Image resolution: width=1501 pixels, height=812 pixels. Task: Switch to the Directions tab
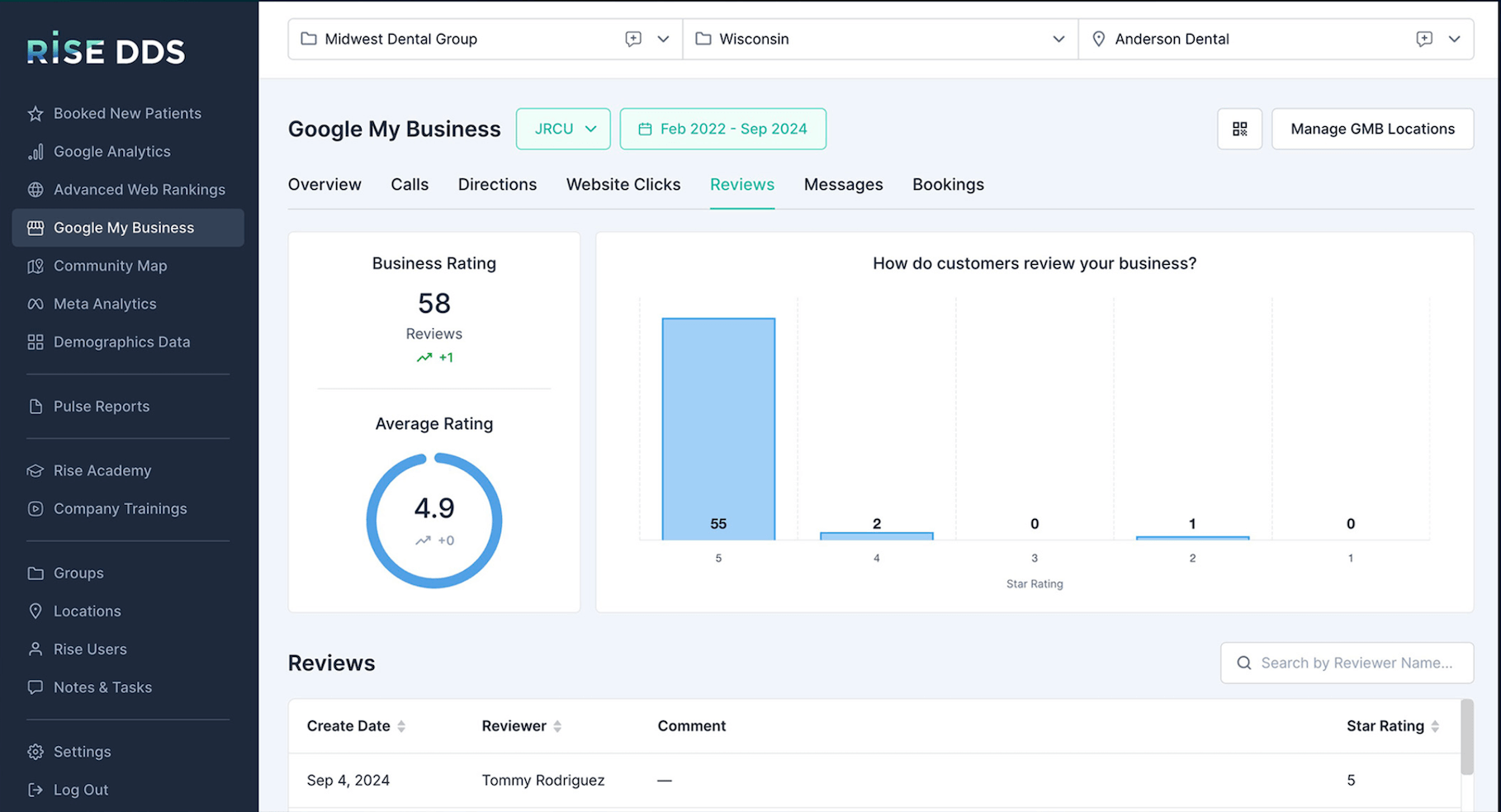pyautogui.click(x=498, y=185)
